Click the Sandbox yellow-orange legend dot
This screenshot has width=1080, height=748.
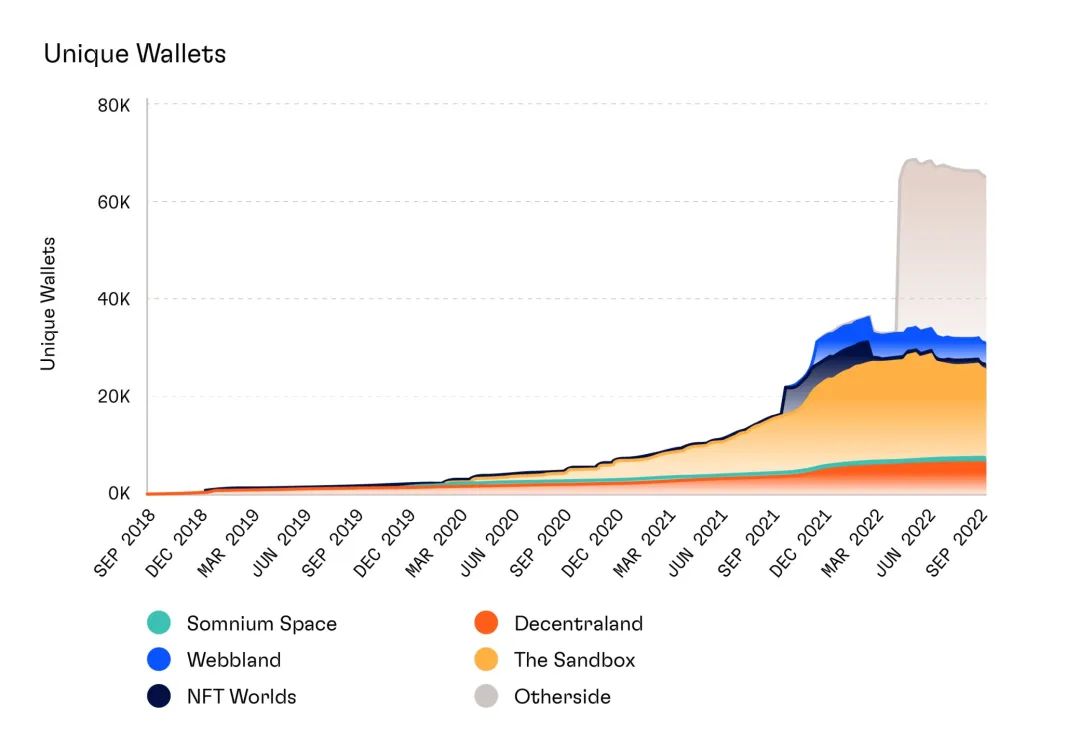[x=486, y=659]
